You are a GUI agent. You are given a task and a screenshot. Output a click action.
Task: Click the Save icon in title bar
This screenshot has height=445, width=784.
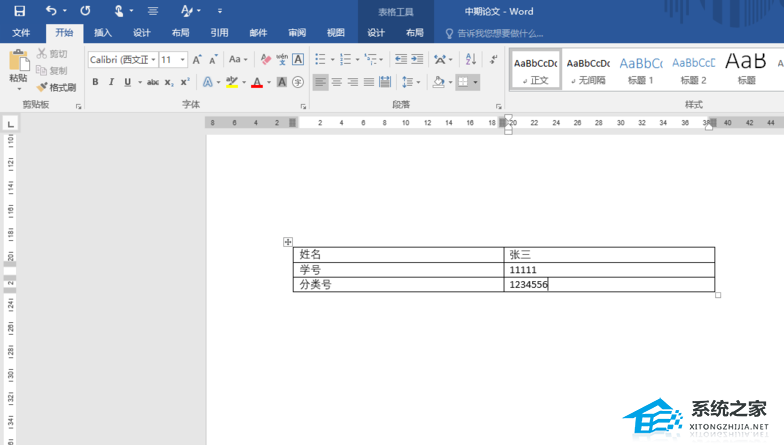(19, 11)
